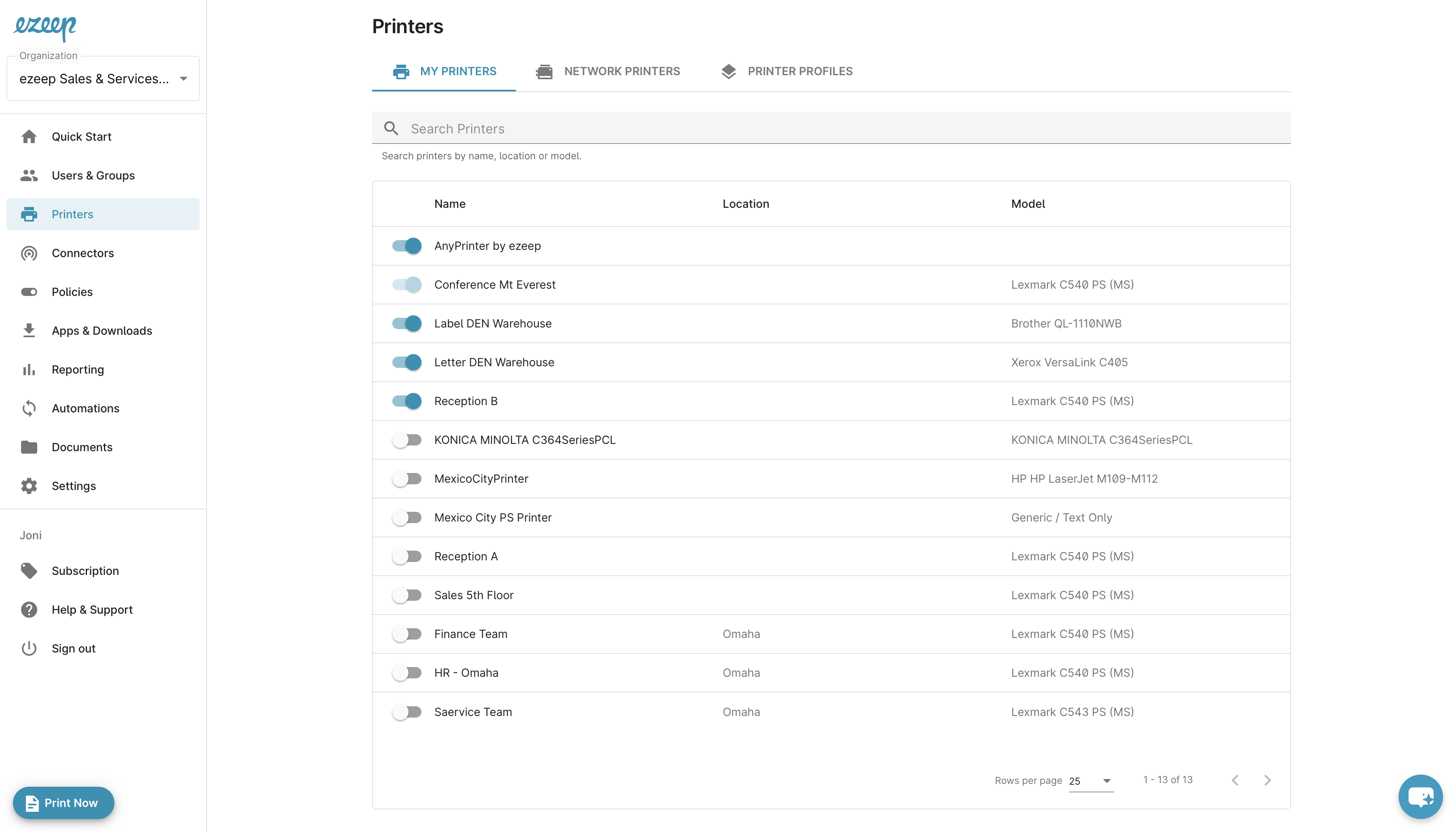Toggle the Conference Mt Everest switch
The image size is (1456, 832).
click(406, 285)
